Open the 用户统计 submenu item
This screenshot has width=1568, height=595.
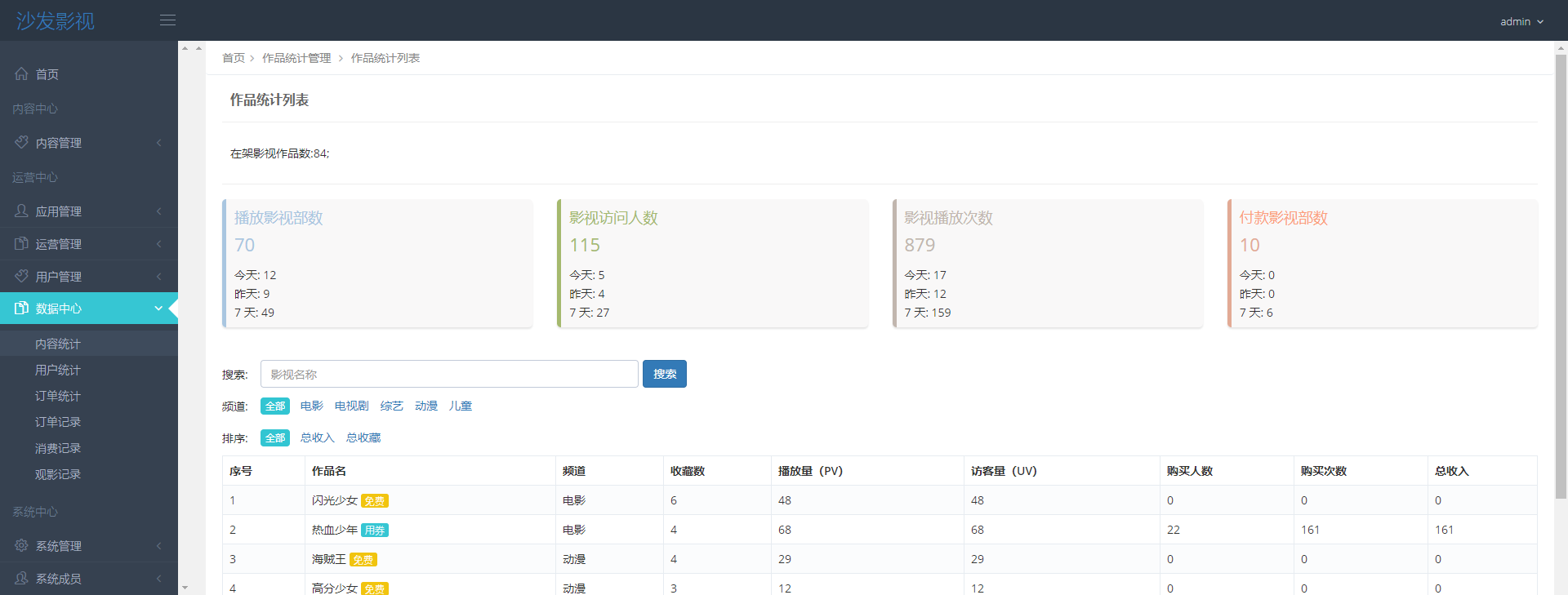click(89, 370)
